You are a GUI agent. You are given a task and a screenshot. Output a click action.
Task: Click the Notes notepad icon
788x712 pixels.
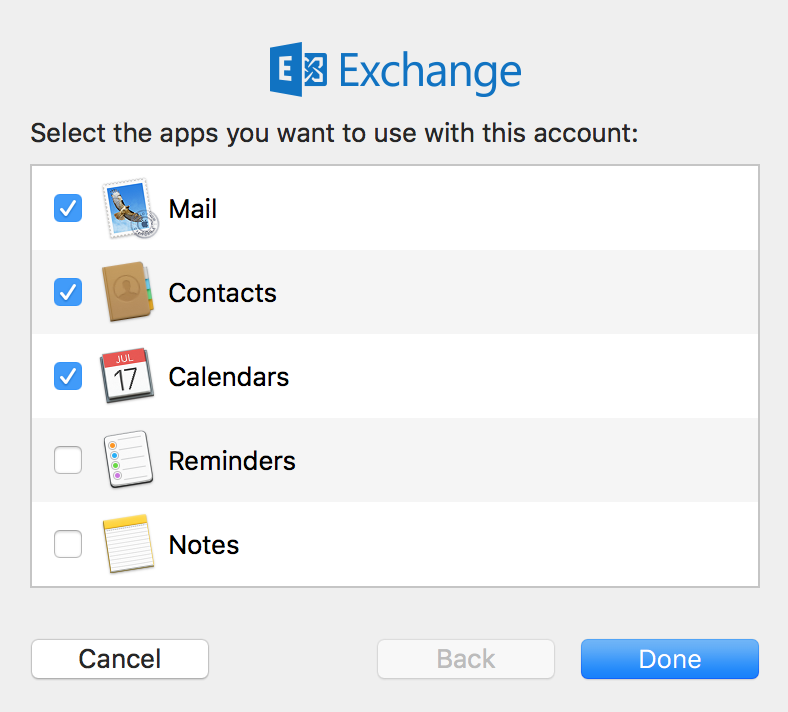[x=128, y=544]
